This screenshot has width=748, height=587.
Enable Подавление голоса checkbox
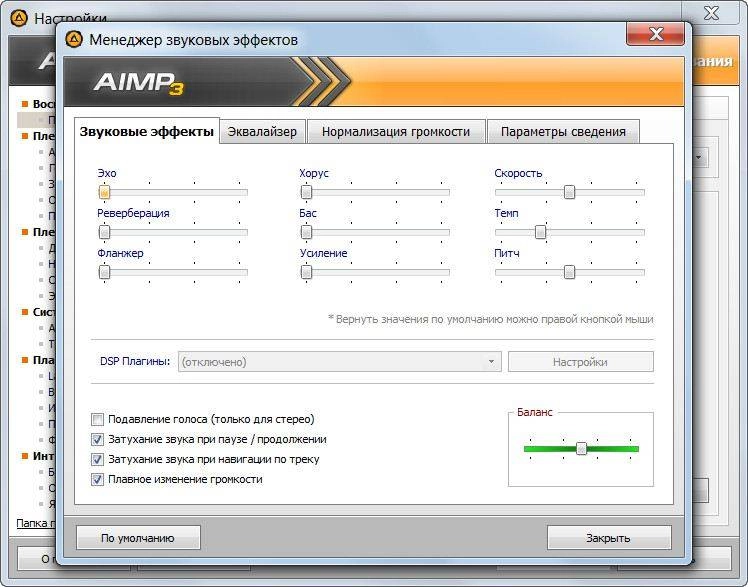tap(97, 420)
